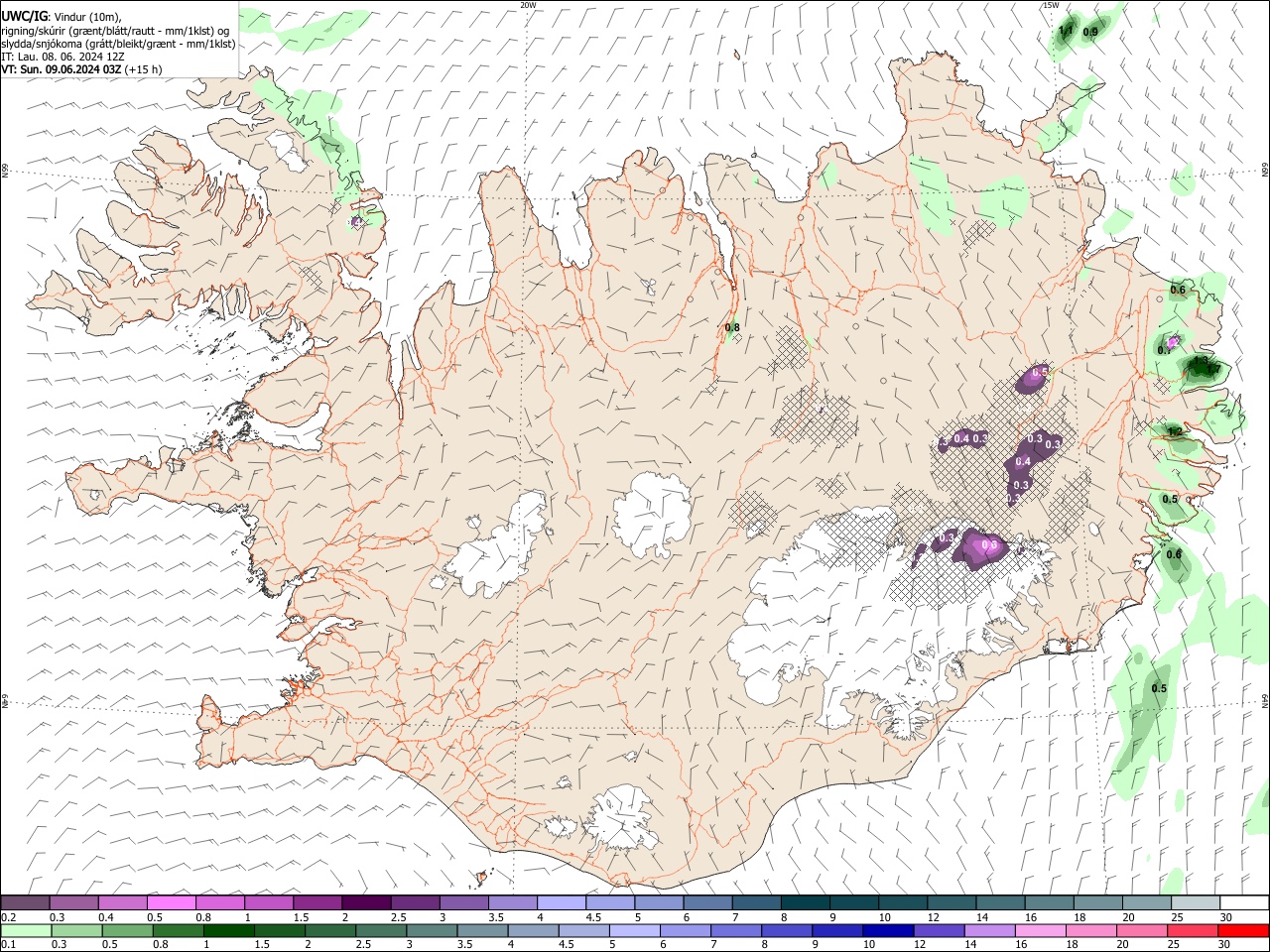Pick the dark teal 8–9 snow legend swatch
This screenshot has width=1270, height=952.
click(805, 903)
